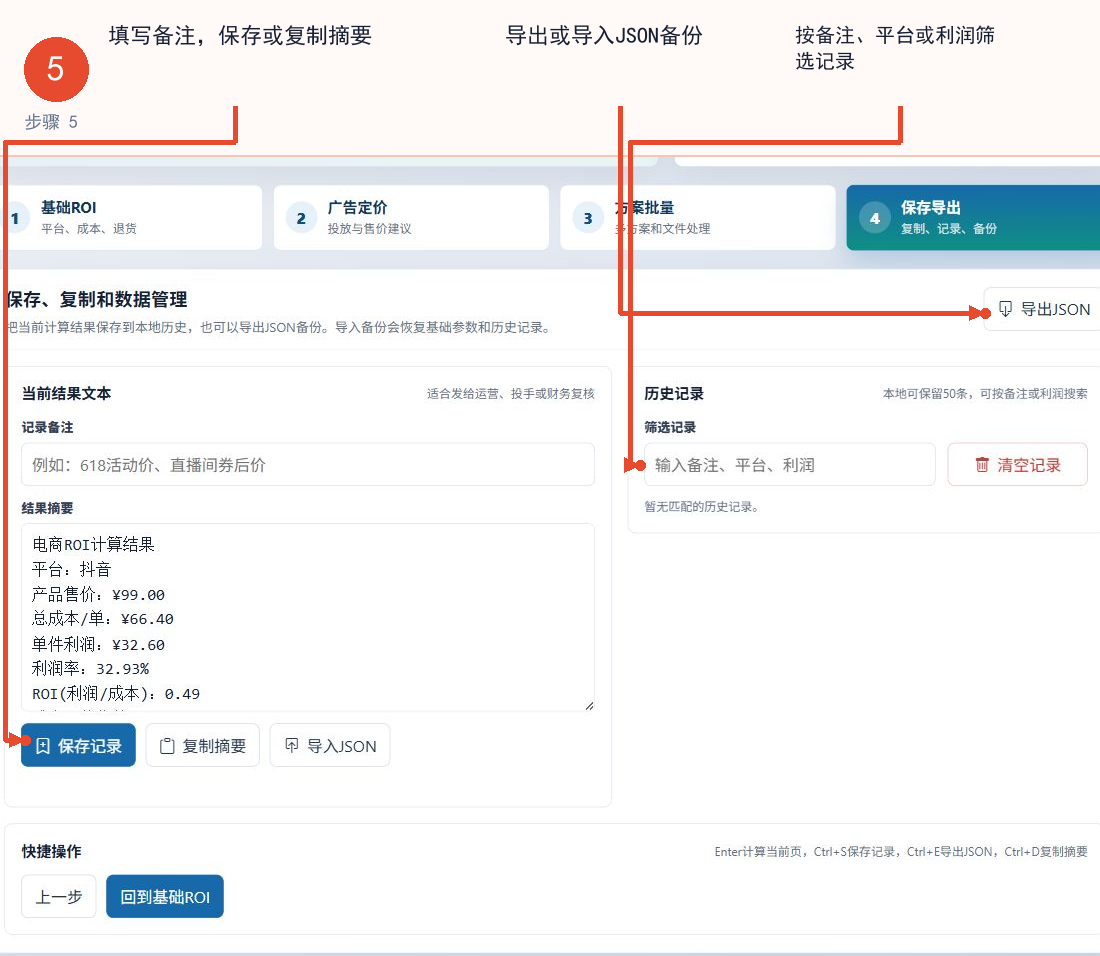
Task: Click the 利润率：32.93% line
Action: point(90,668)
